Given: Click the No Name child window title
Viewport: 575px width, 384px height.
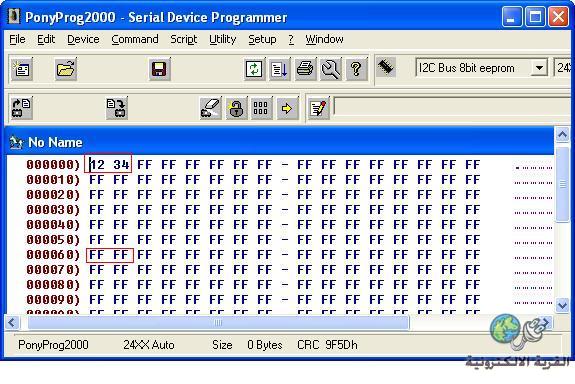Looking at the screenshot, I should (x=55, y=142).
